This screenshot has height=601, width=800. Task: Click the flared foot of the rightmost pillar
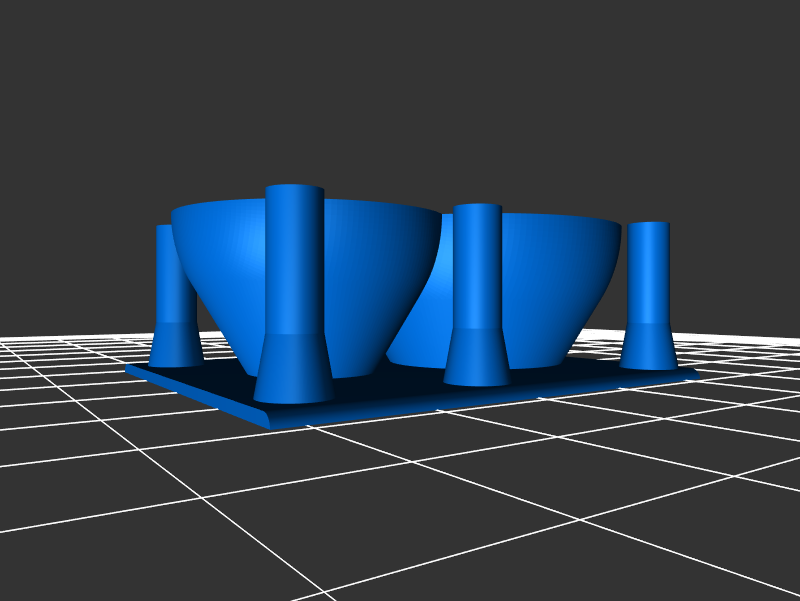pos(648,346)
